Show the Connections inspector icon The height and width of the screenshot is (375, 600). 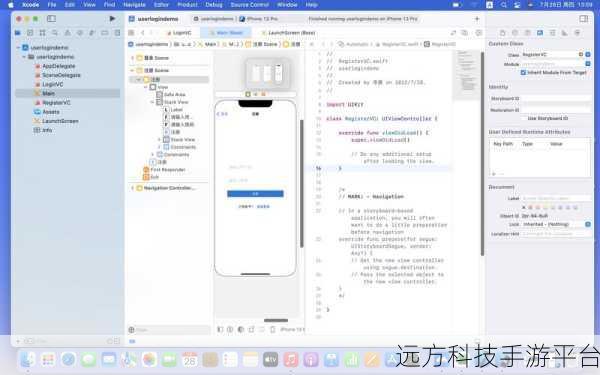coord(577,33)
